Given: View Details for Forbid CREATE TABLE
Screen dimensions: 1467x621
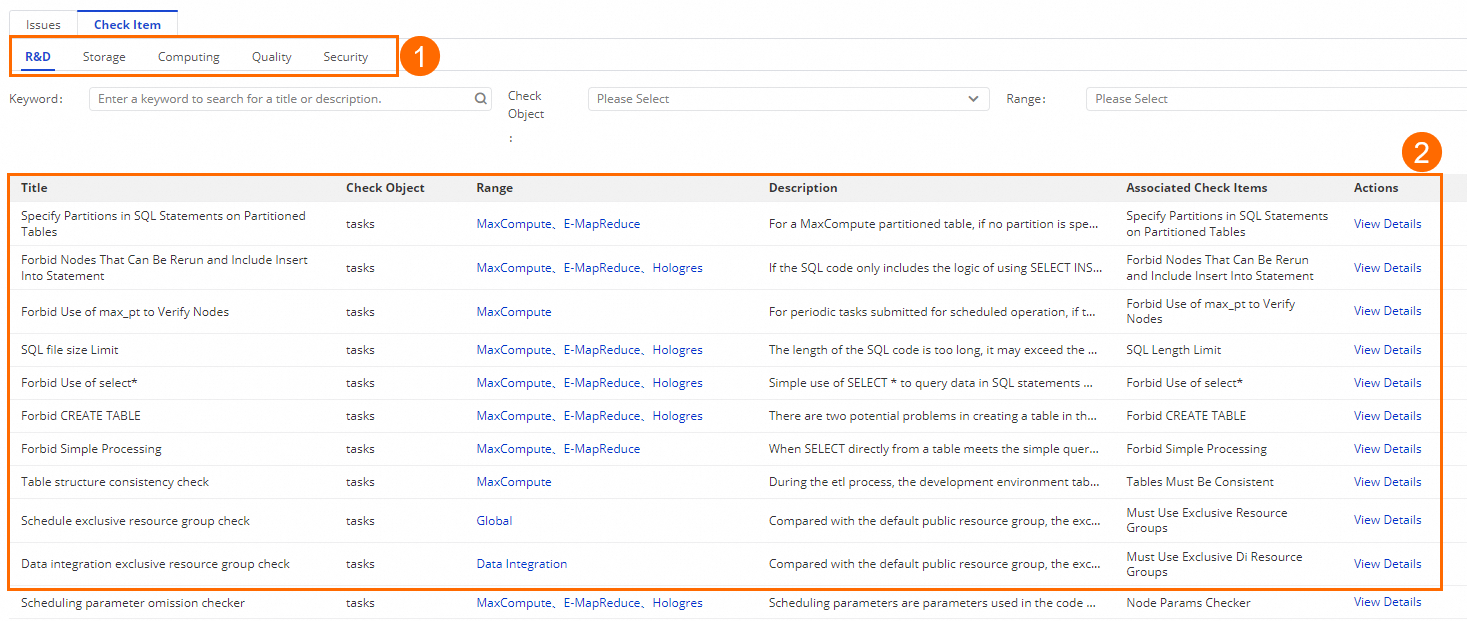Looking at the screenshot, I should click(1387, 416).
